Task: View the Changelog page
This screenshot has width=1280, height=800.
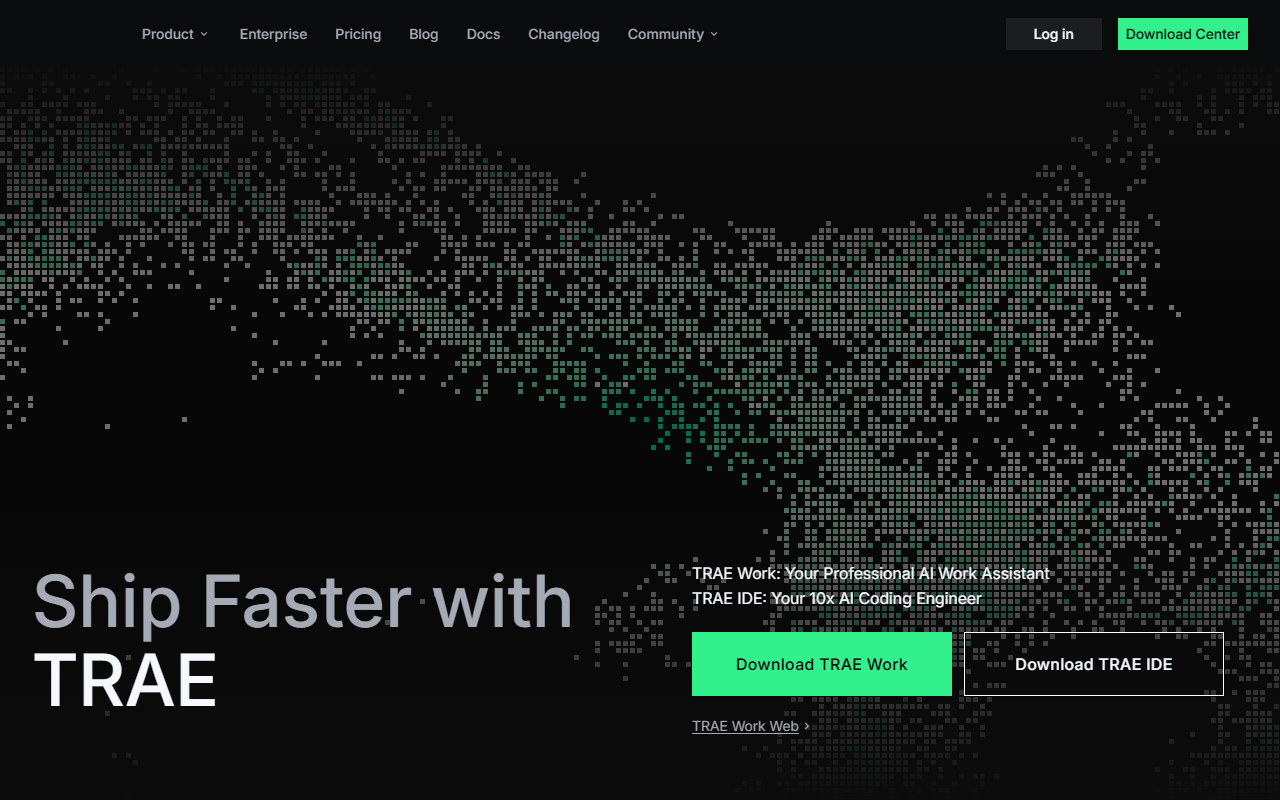Action: point(564,34)
